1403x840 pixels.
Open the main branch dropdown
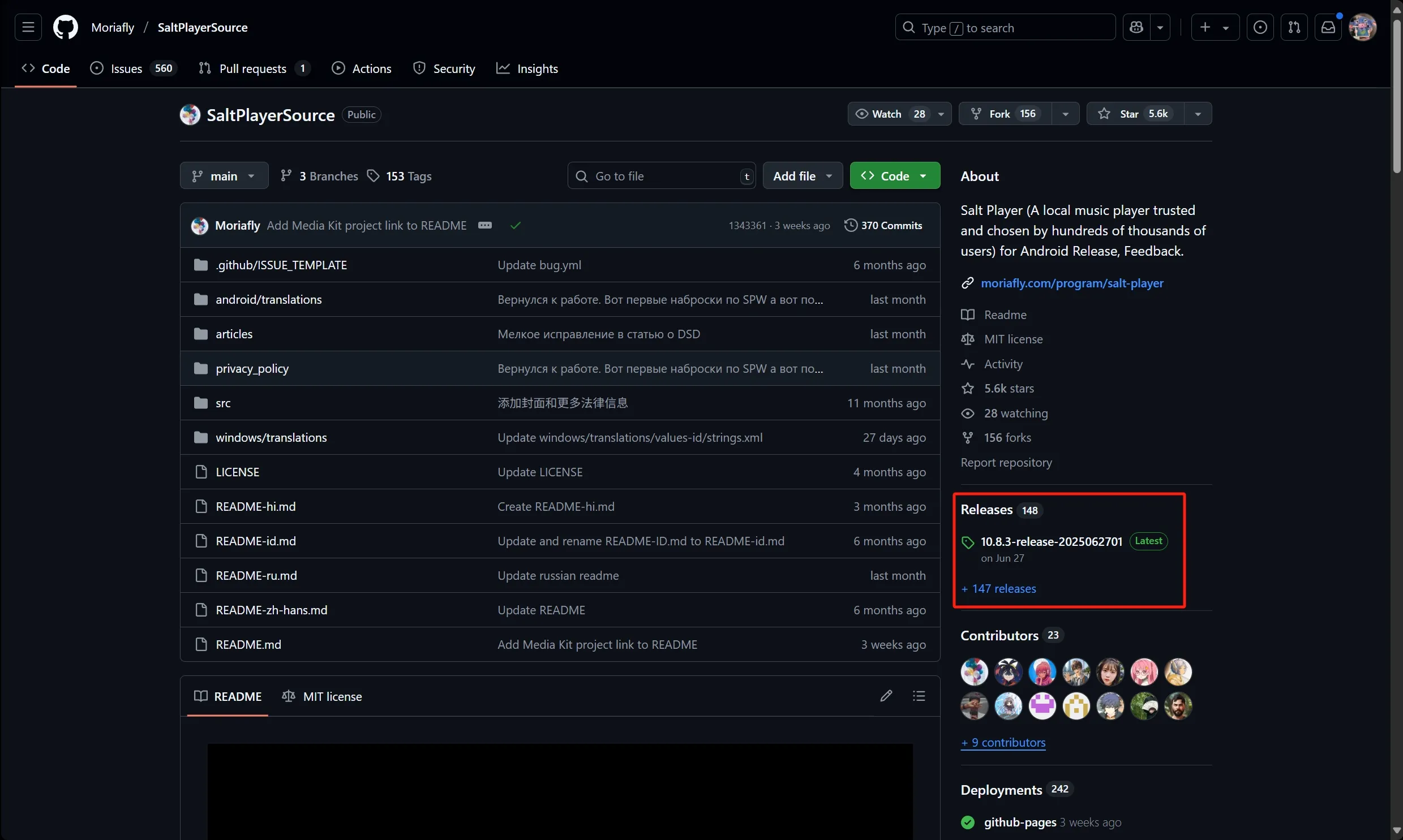(x=224, y=176)
